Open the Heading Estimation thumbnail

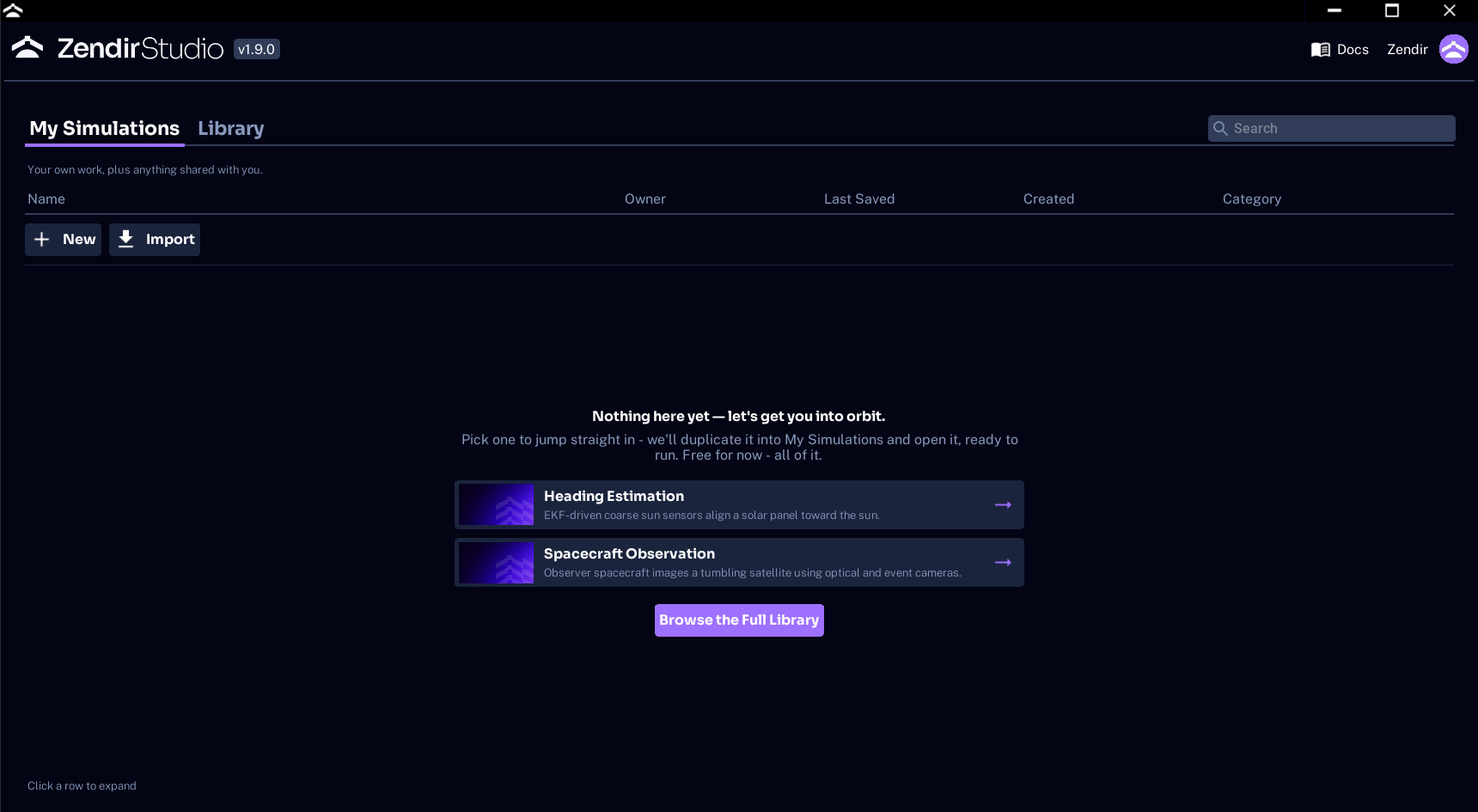click(496, 505)
